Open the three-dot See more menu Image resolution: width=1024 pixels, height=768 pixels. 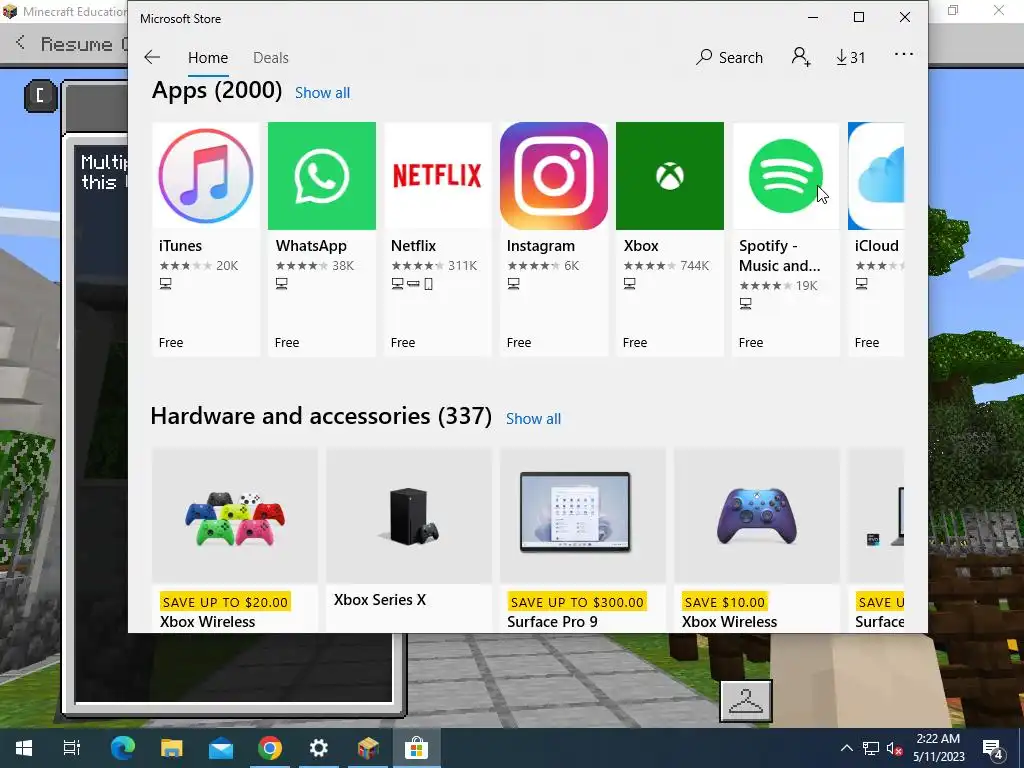click(x=904, y=54)
